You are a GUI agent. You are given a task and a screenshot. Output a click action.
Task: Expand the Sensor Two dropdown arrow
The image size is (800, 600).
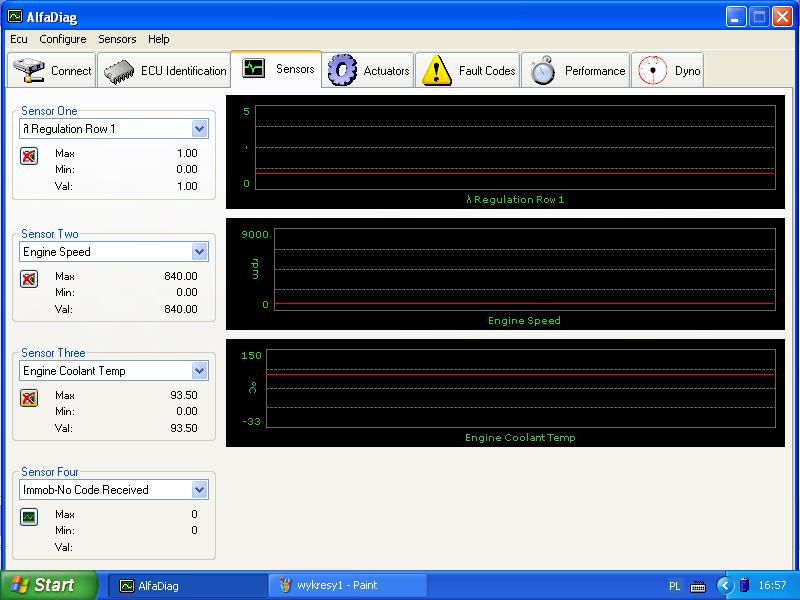coord(199,252)
